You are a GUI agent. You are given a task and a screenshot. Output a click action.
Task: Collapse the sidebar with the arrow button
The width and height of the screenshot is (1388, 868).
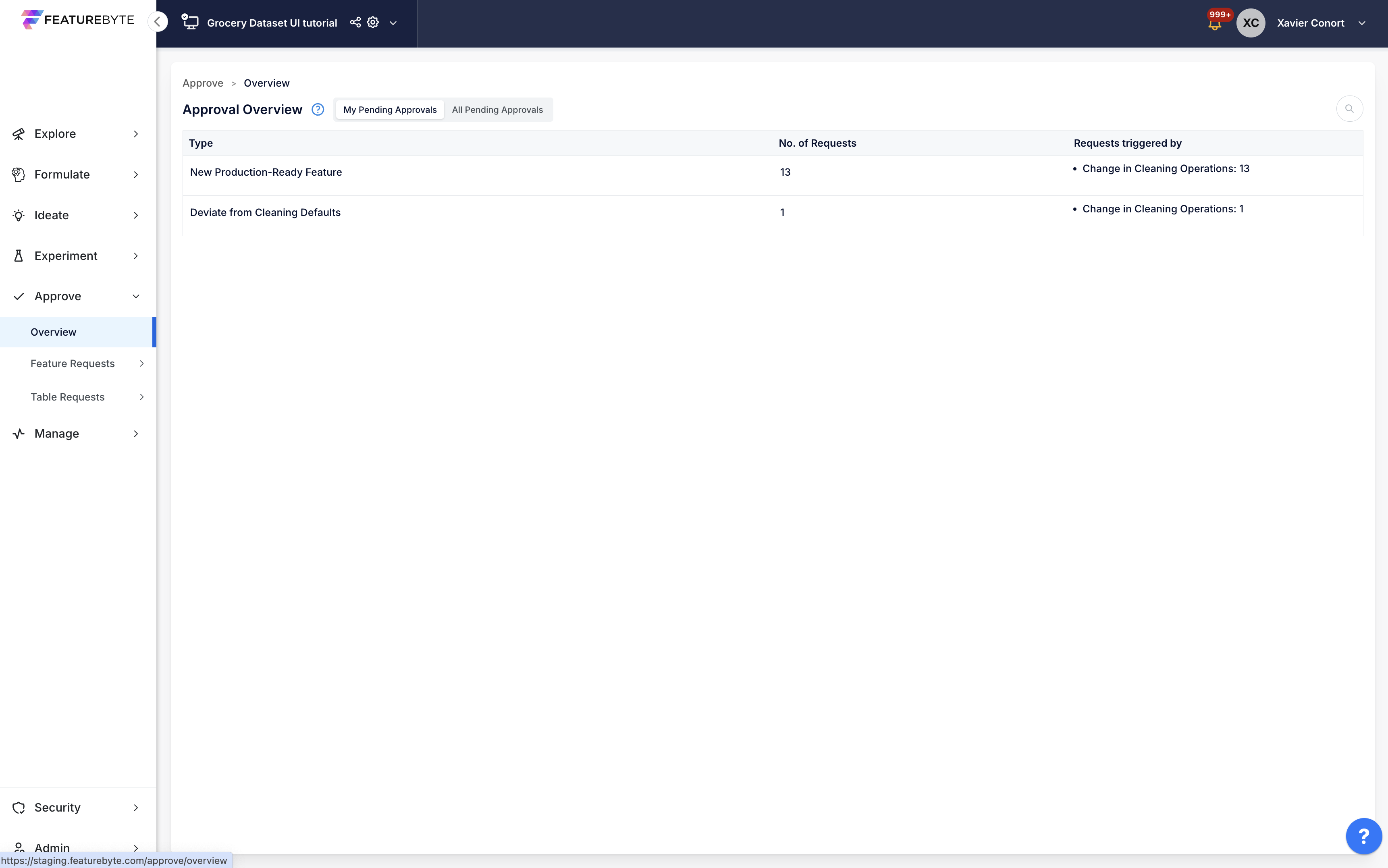[x=157, y=22]
